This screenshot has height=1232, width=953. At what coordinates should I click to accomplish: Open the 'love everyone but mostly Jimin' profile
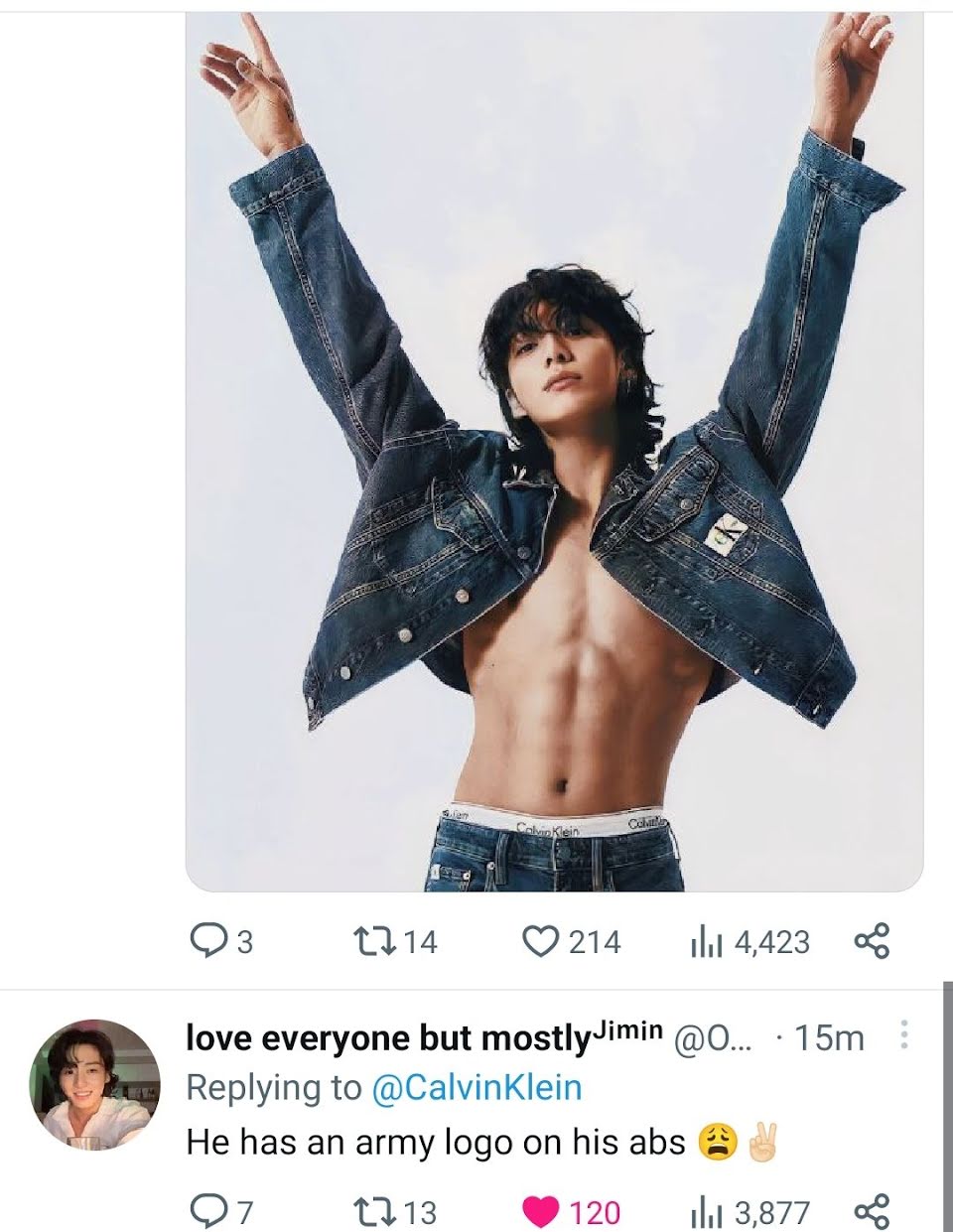(x=425, y=1037)
